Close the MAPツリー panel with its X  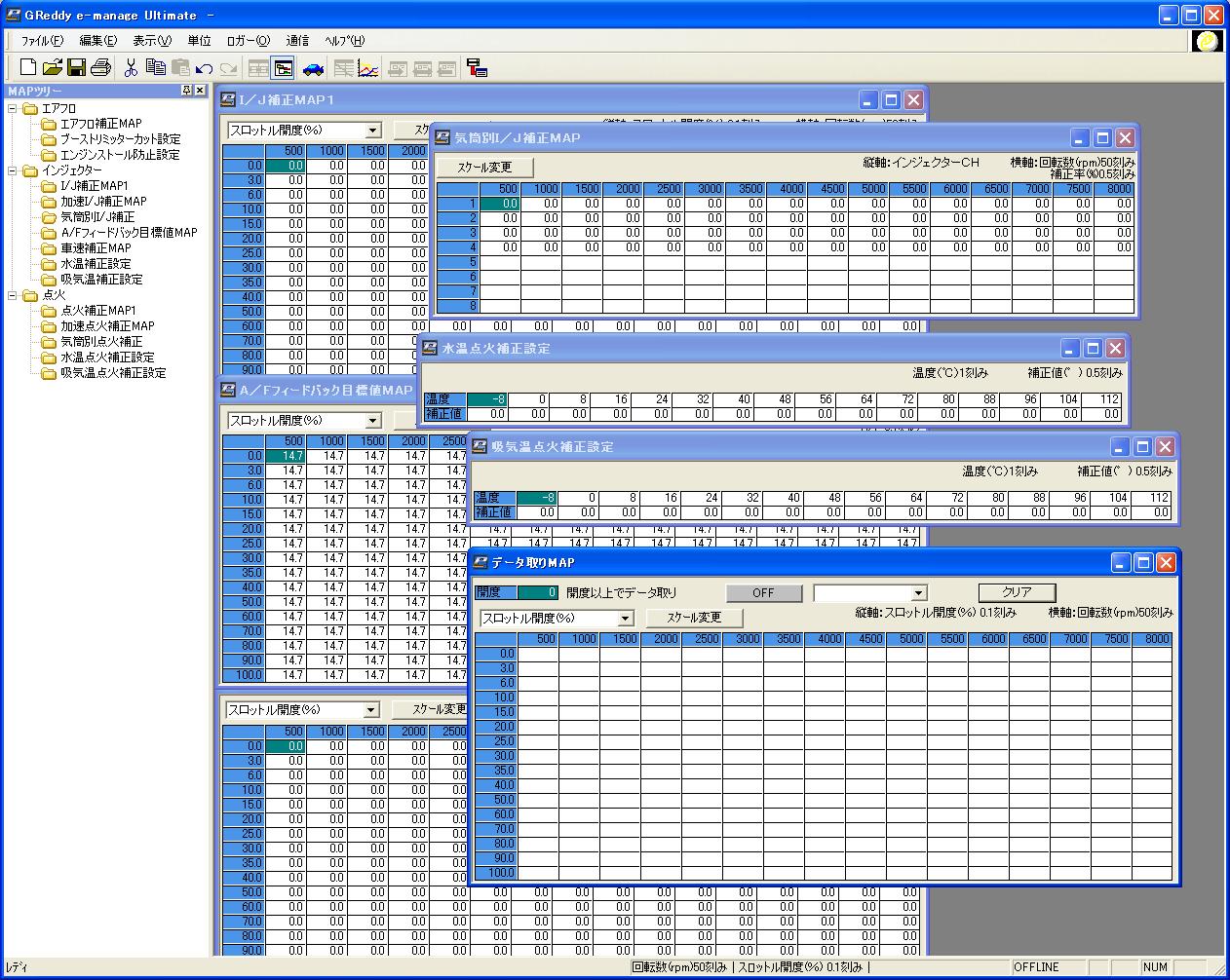tap(200, 91)
